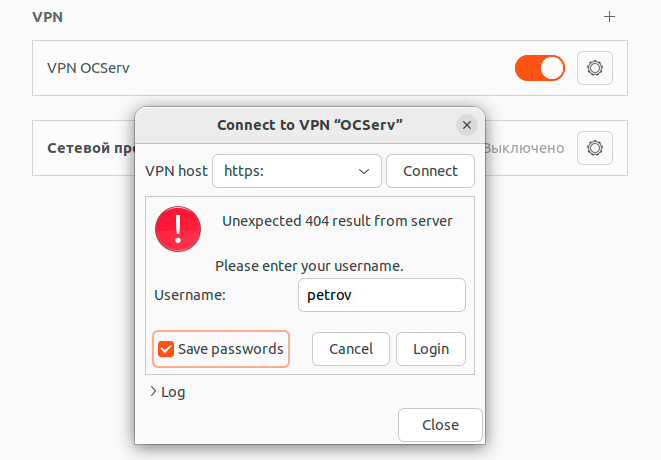Dismiss the dialog with the X icon
This screenshot has height=460, width=661.
466,125
